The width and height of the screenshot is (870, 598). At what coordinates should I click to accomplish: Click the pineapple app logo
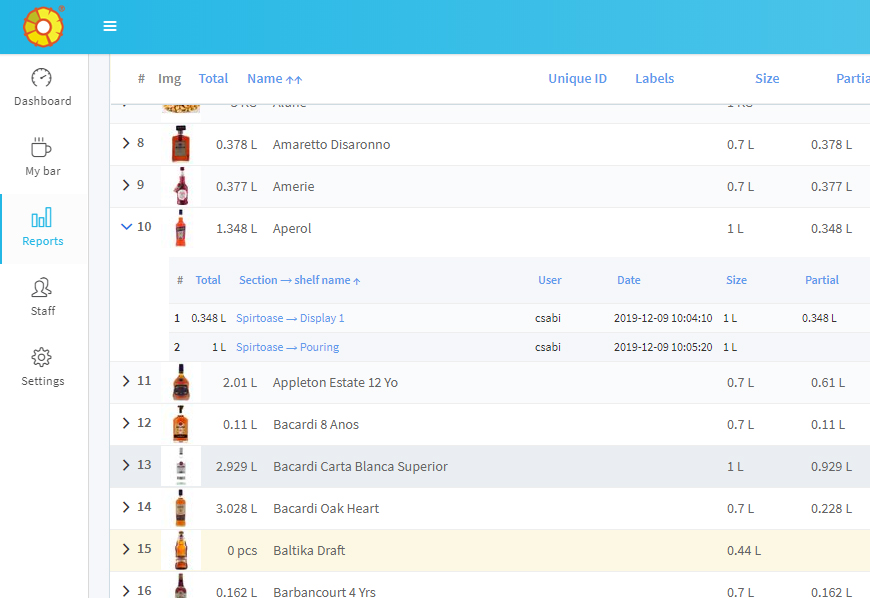43,27
